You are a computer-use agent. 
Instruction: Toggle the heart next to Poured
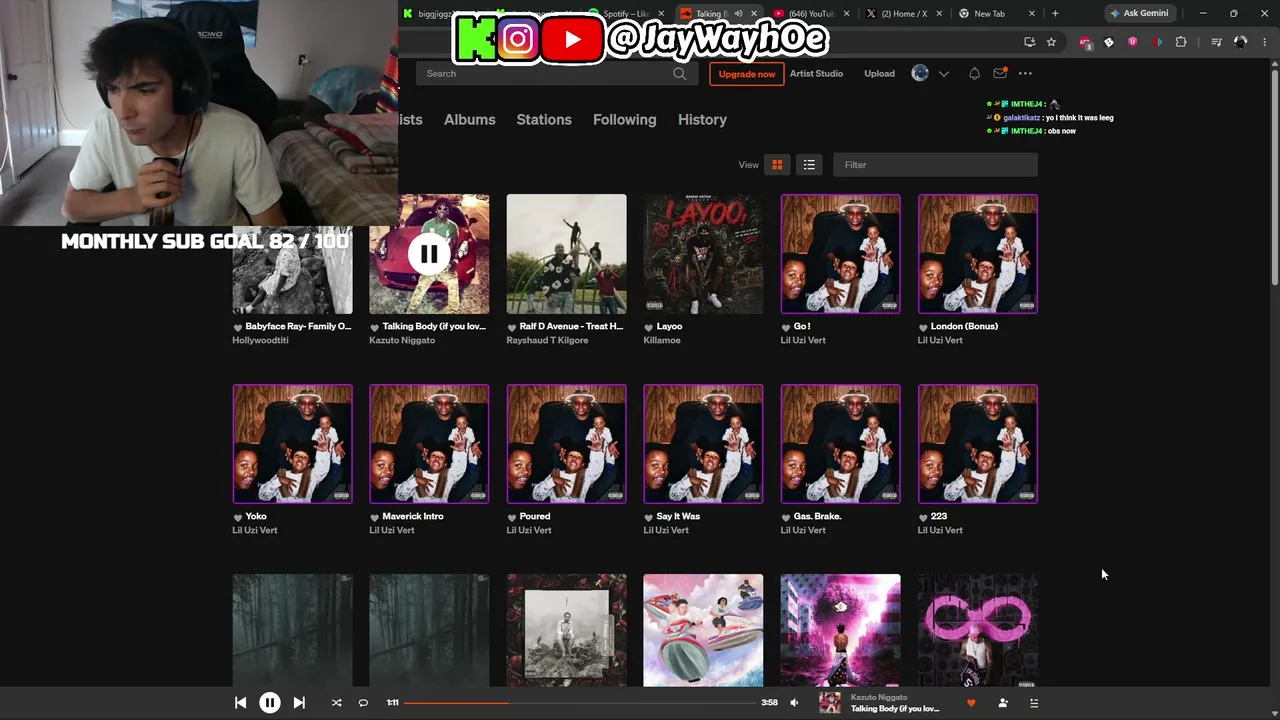[512, 517]
